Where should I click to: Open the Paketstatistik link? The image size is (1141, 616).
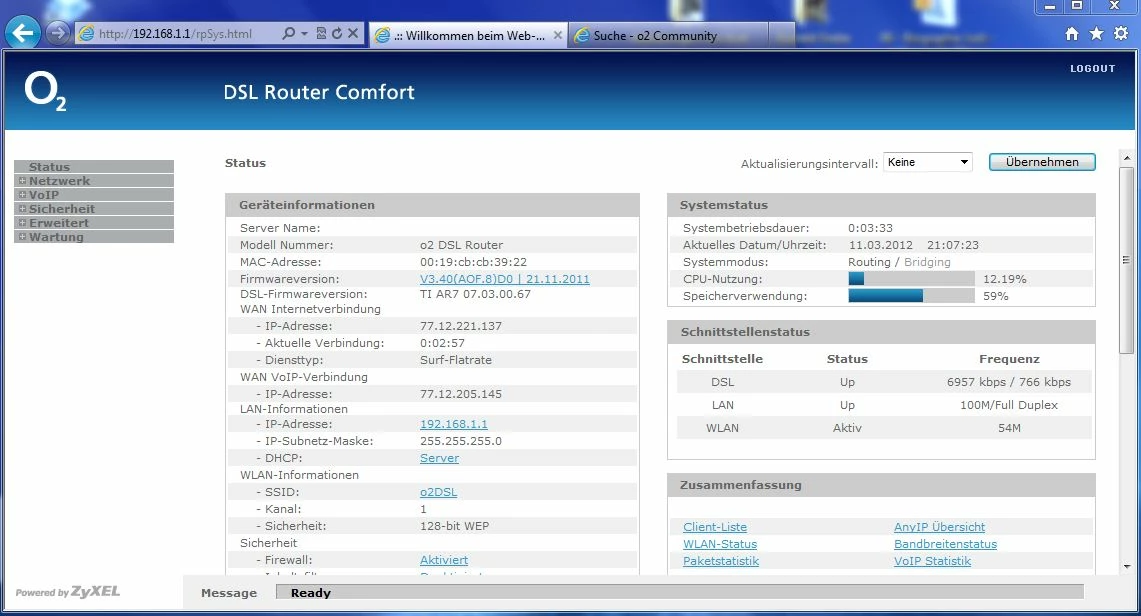click(x=720, y=561)
